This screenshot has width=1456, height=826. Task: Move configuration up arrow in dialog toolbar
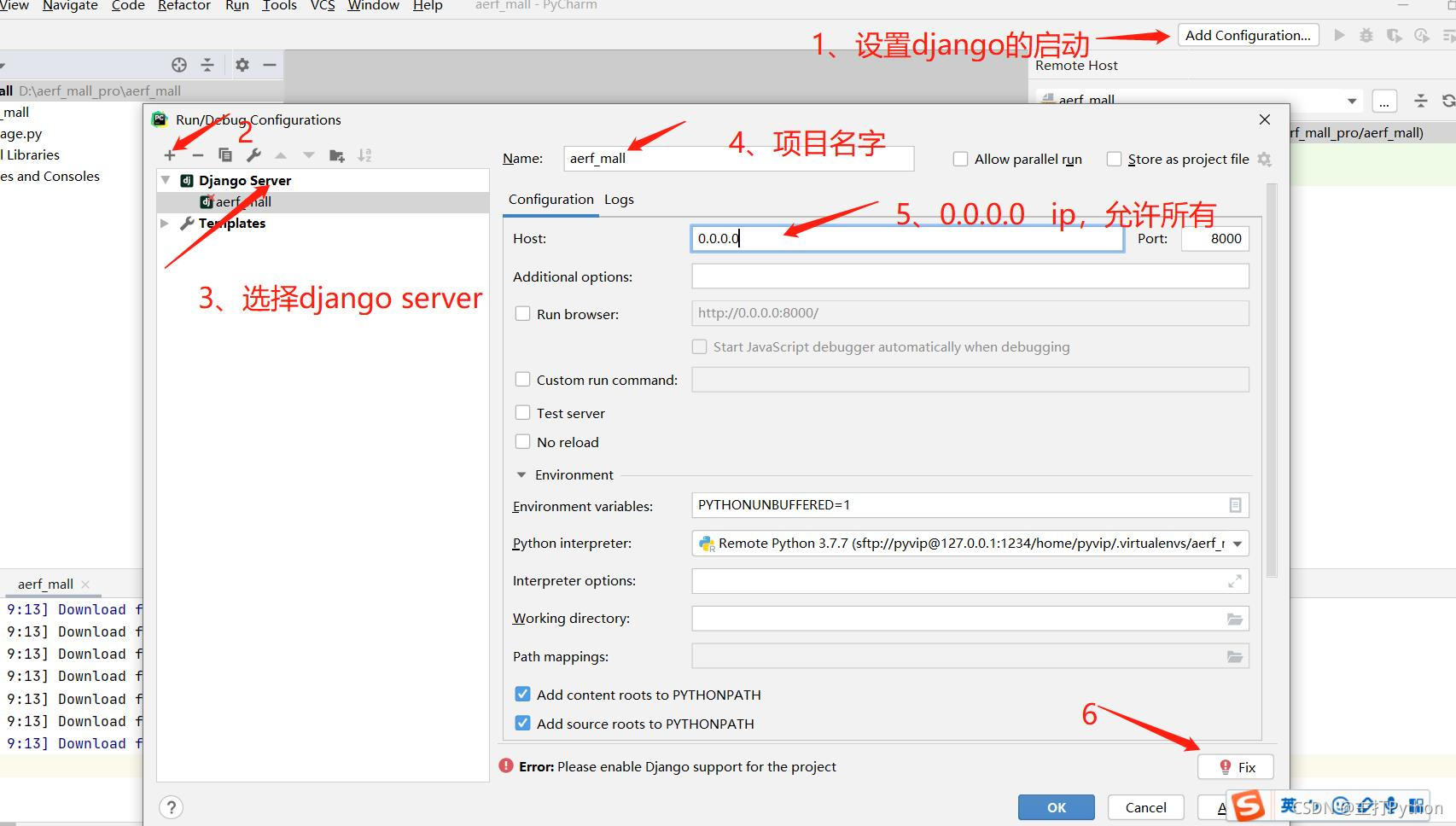(281, 155)
